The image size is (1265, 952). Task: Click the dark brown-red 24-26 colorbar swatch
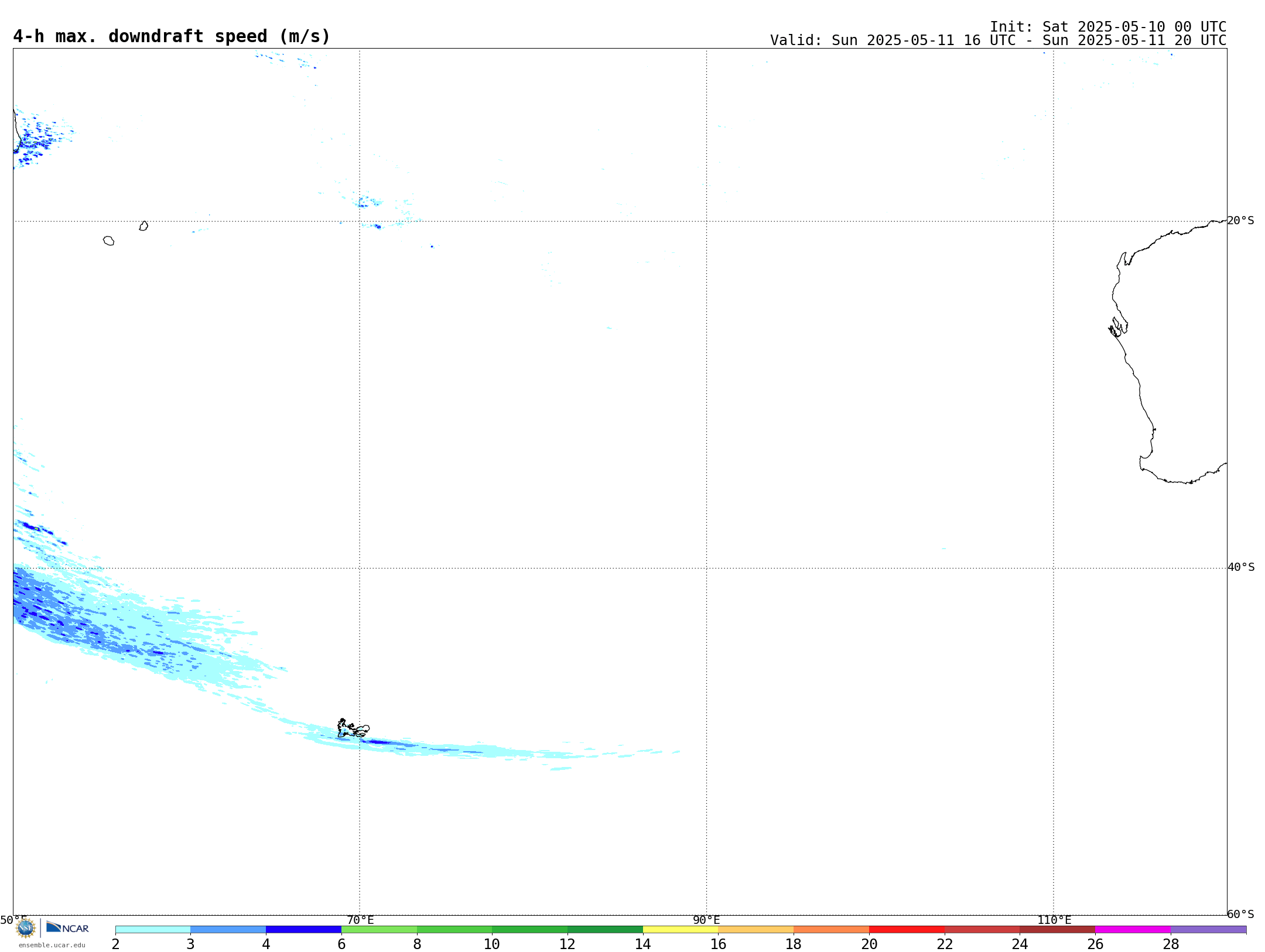(1058, 930)
